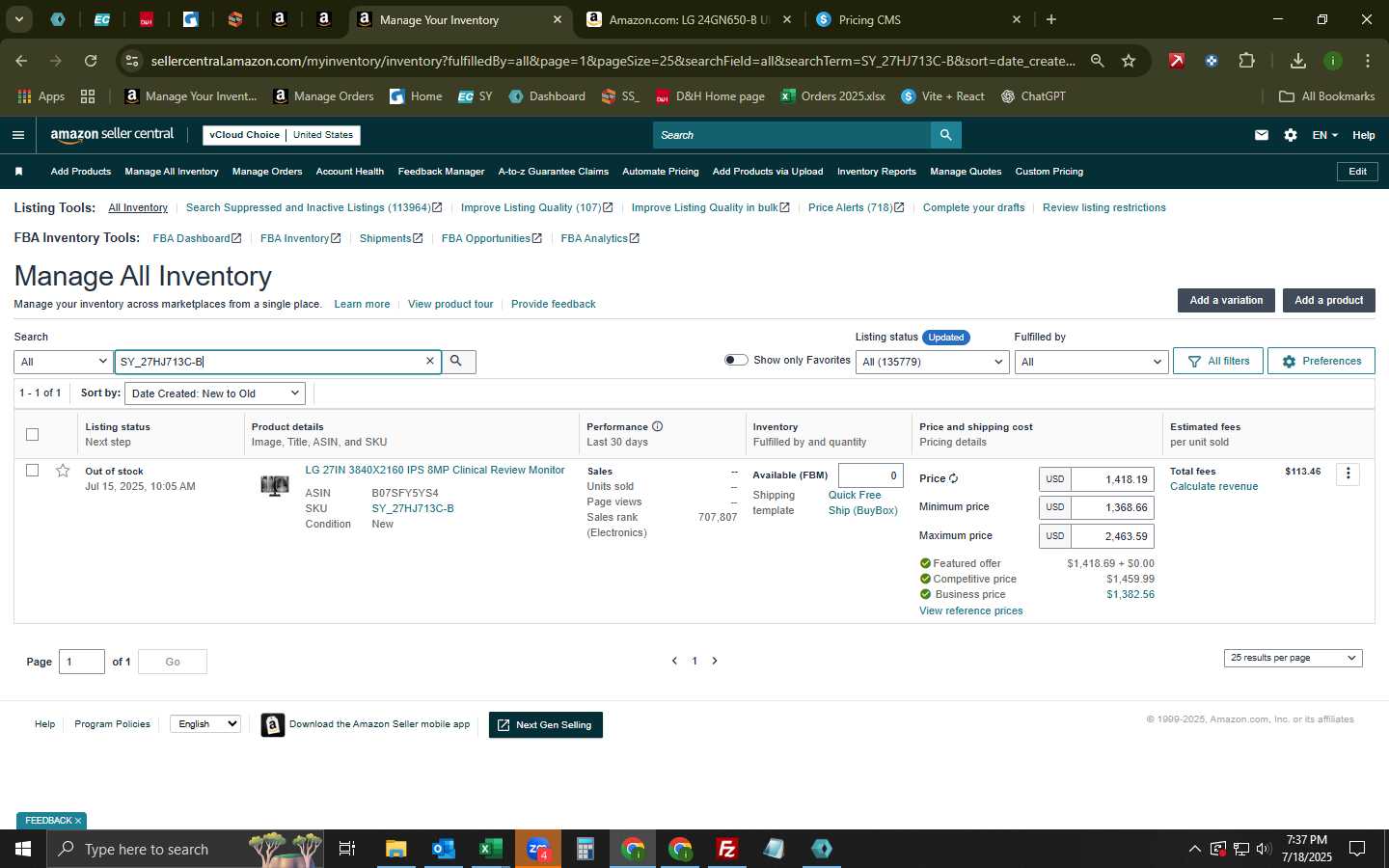This screenshot has width=1389, height=868.
Task: Check the select-all checkbox in the table header
Action: (x=32, y=434)
